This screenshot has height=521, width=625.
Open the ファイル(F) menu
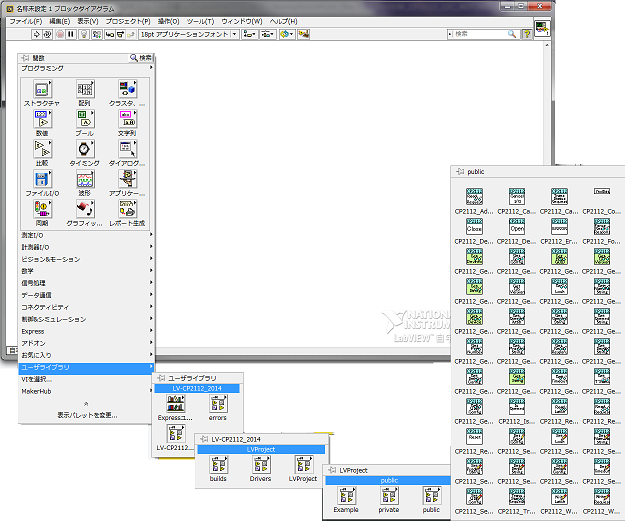[26, 22]
